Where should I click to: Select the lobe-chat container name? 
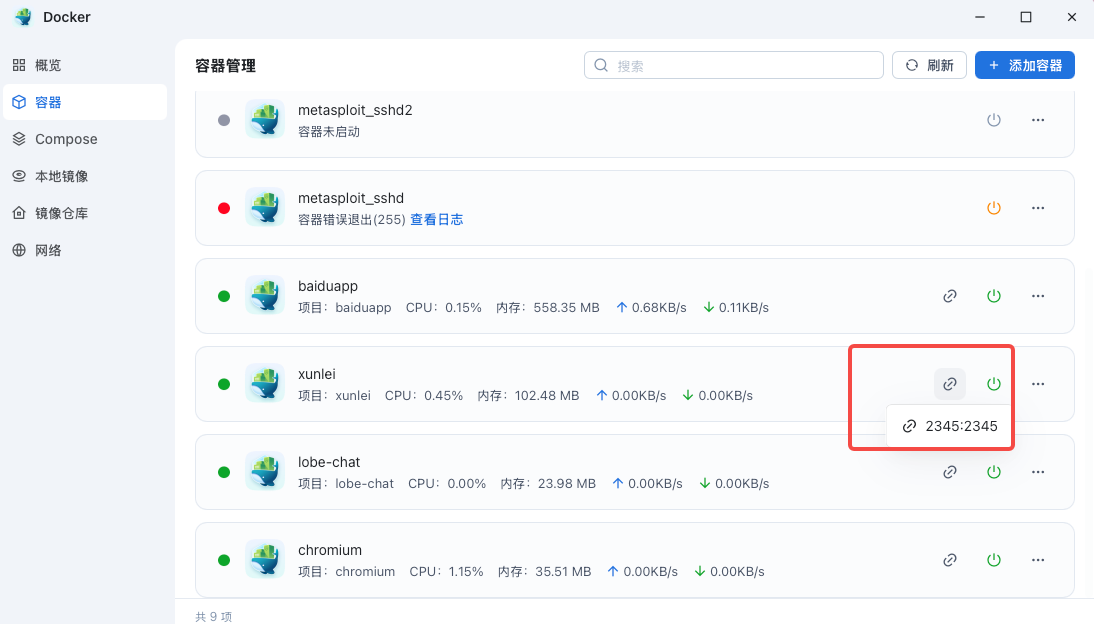point(329,462)
